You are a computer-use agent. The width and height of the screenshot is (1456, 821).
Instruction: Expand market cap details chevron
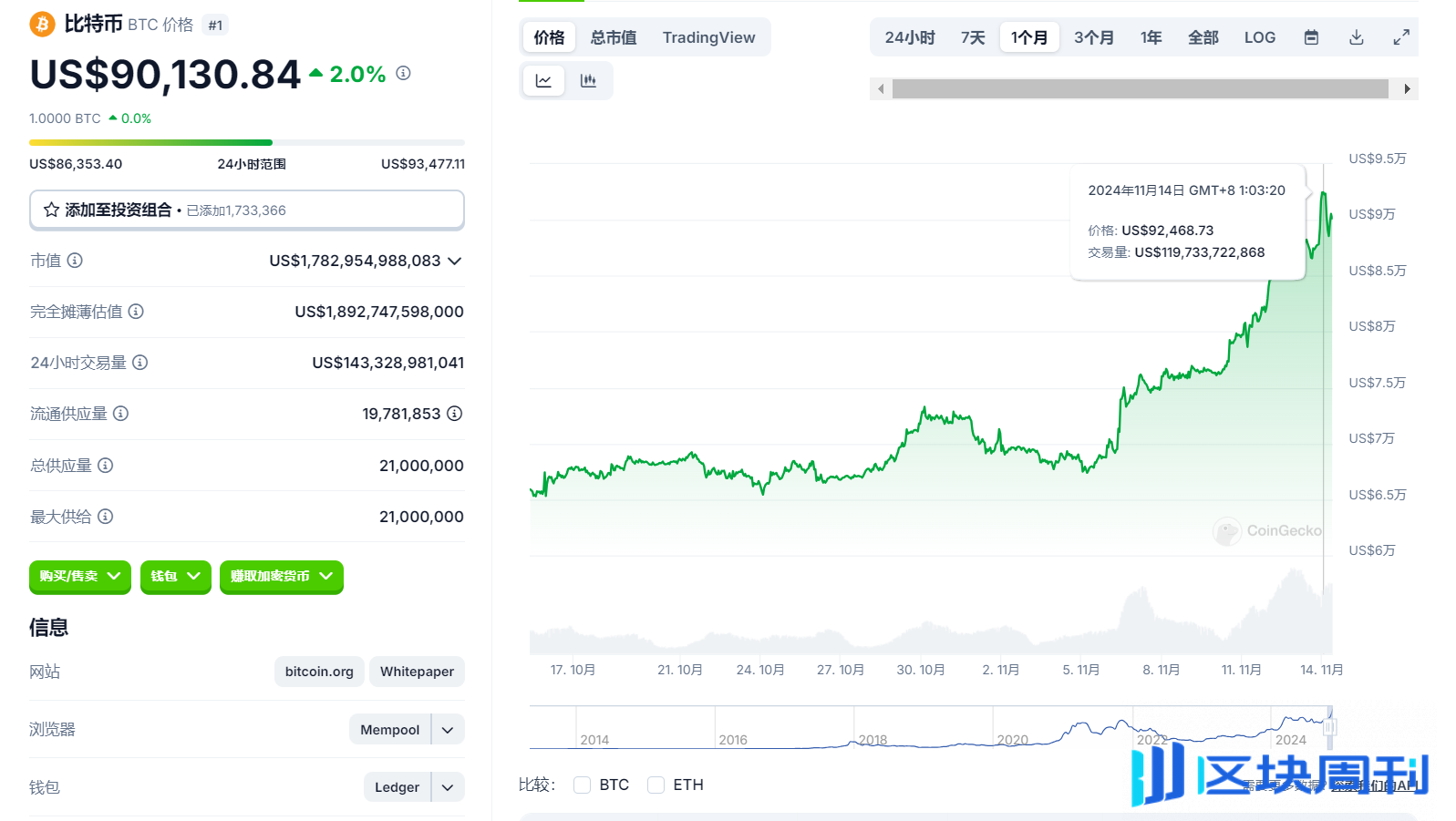pos(455,261)
